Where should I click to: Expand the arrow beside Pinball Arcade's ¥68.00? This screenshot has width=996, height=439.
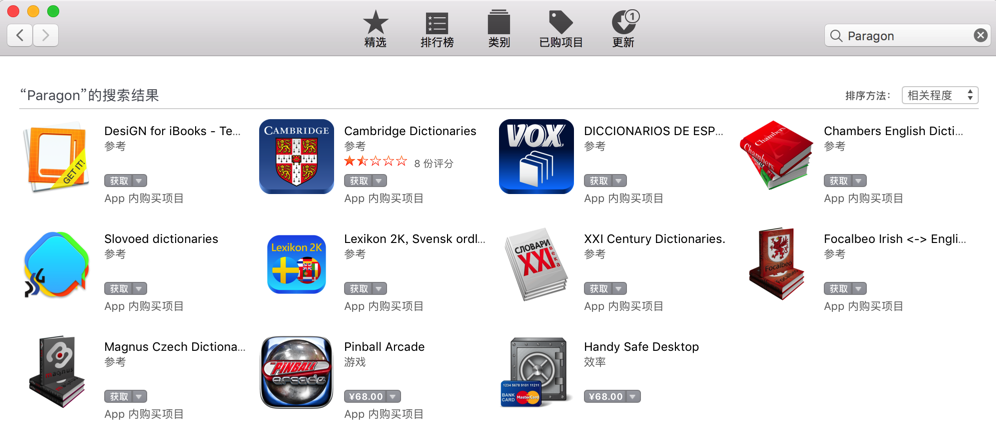[x=394, y=396]
